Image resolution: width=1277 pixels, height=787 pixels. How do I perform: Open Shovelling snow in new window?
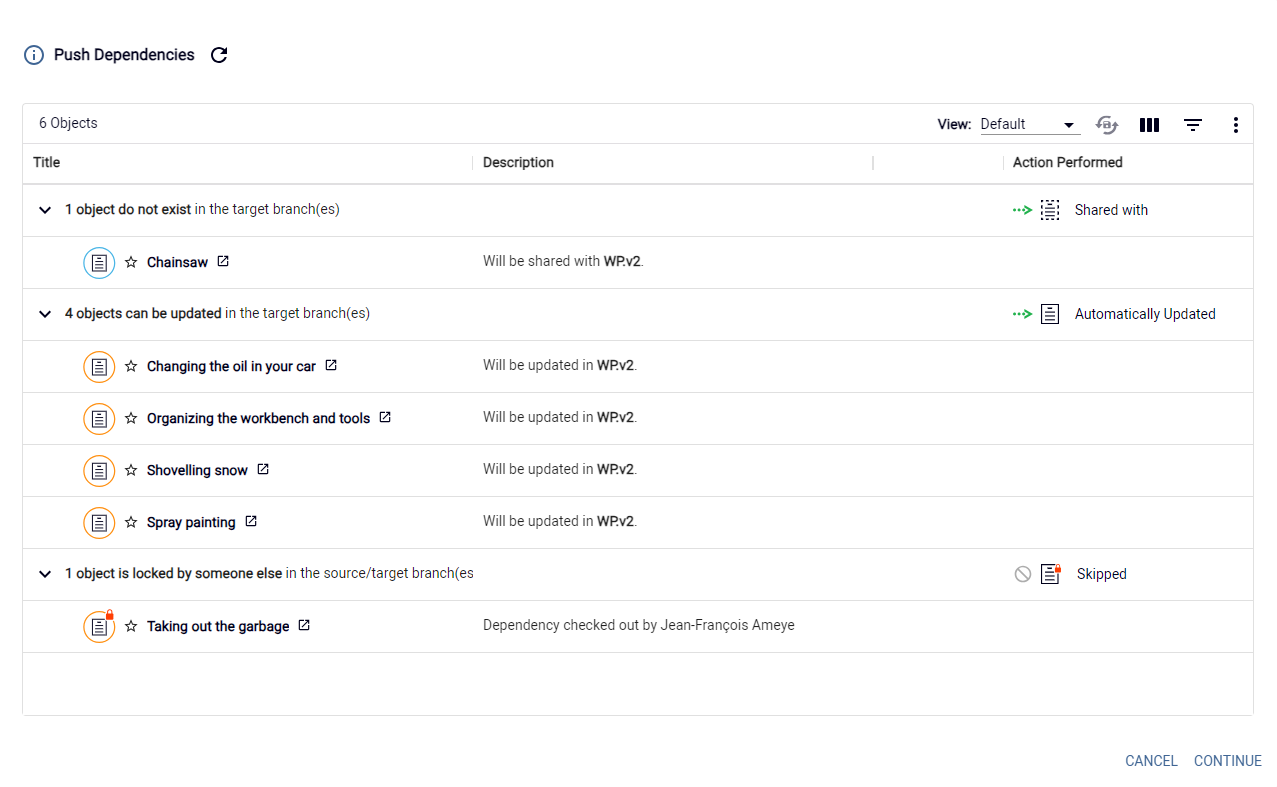pyautogui.click(x=263, y=469)
